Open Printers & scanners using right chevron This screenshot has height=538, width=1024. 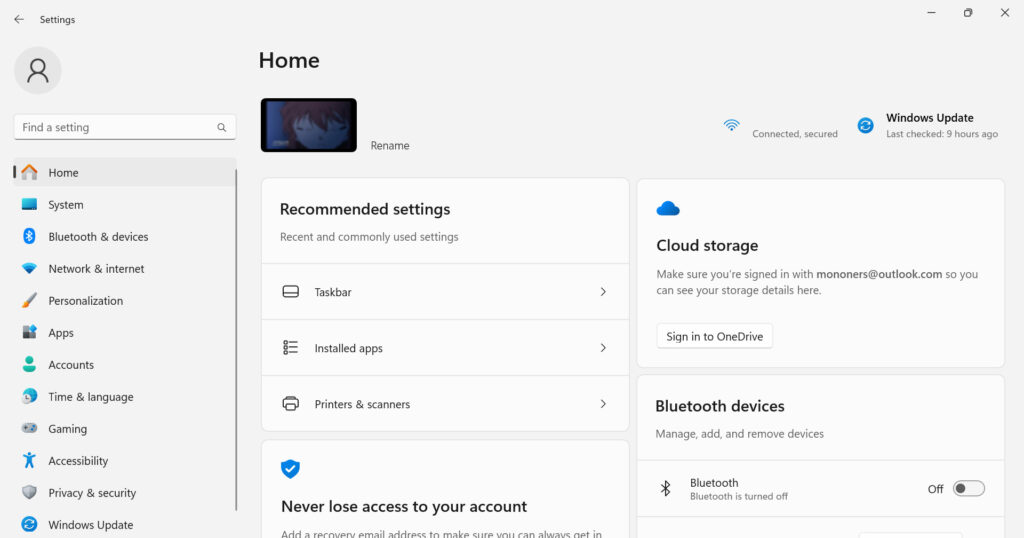[x=603, y=404]
